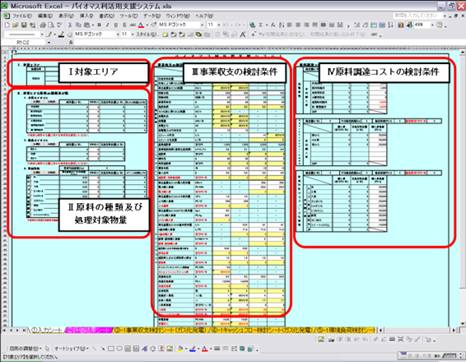This screenshot has height=362, width=466.
Task: Click the Save icon in toolbar
Action: 24,25
